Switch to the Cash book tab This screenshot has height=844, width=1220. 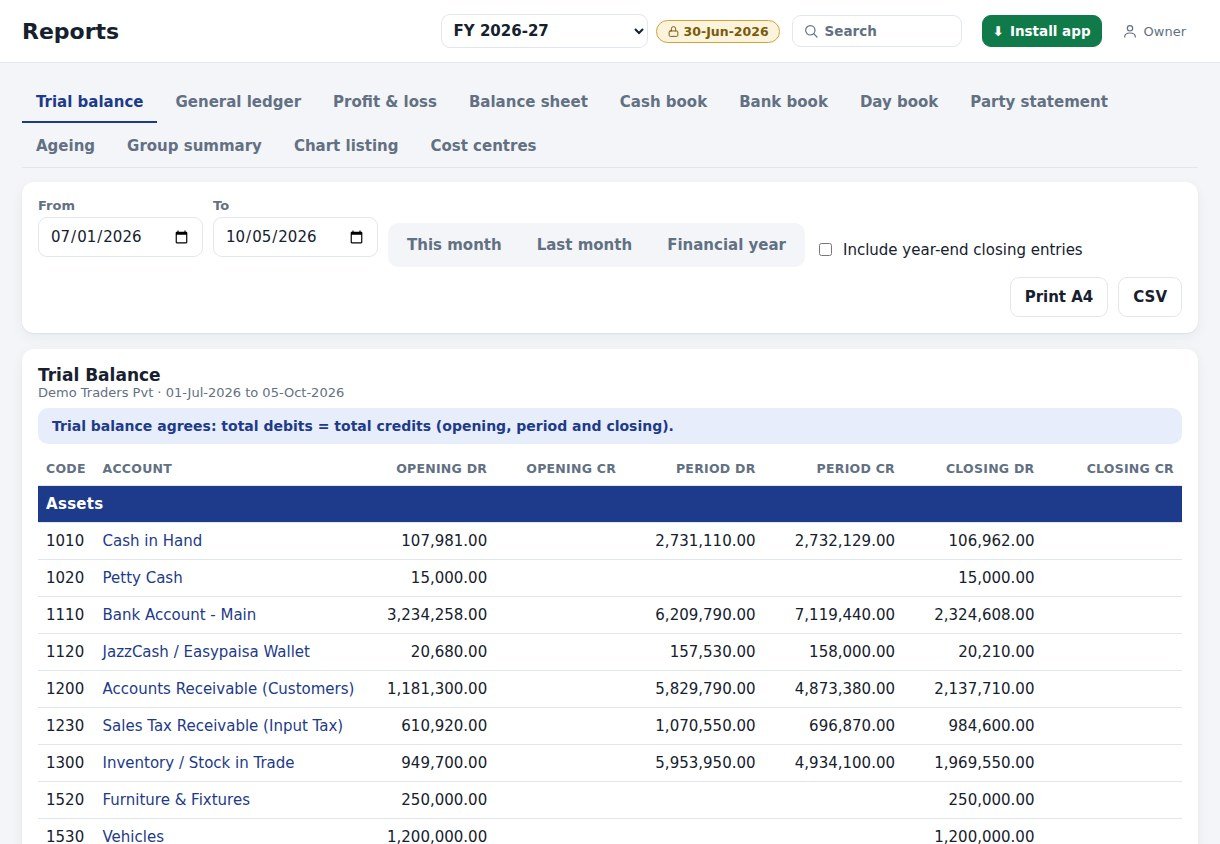point(663,101)
